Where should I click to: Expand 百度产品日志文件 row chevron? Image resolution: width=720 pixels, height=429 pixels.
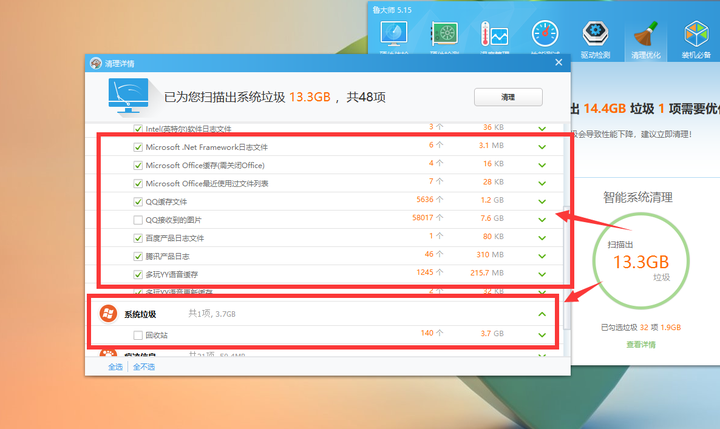point(542,238)
